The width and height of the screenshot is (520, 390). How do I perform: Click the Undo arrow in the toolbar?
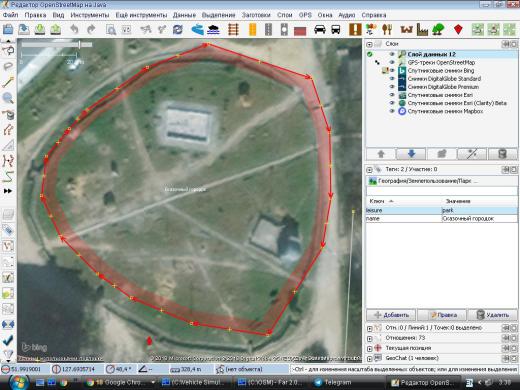point(74,30)
